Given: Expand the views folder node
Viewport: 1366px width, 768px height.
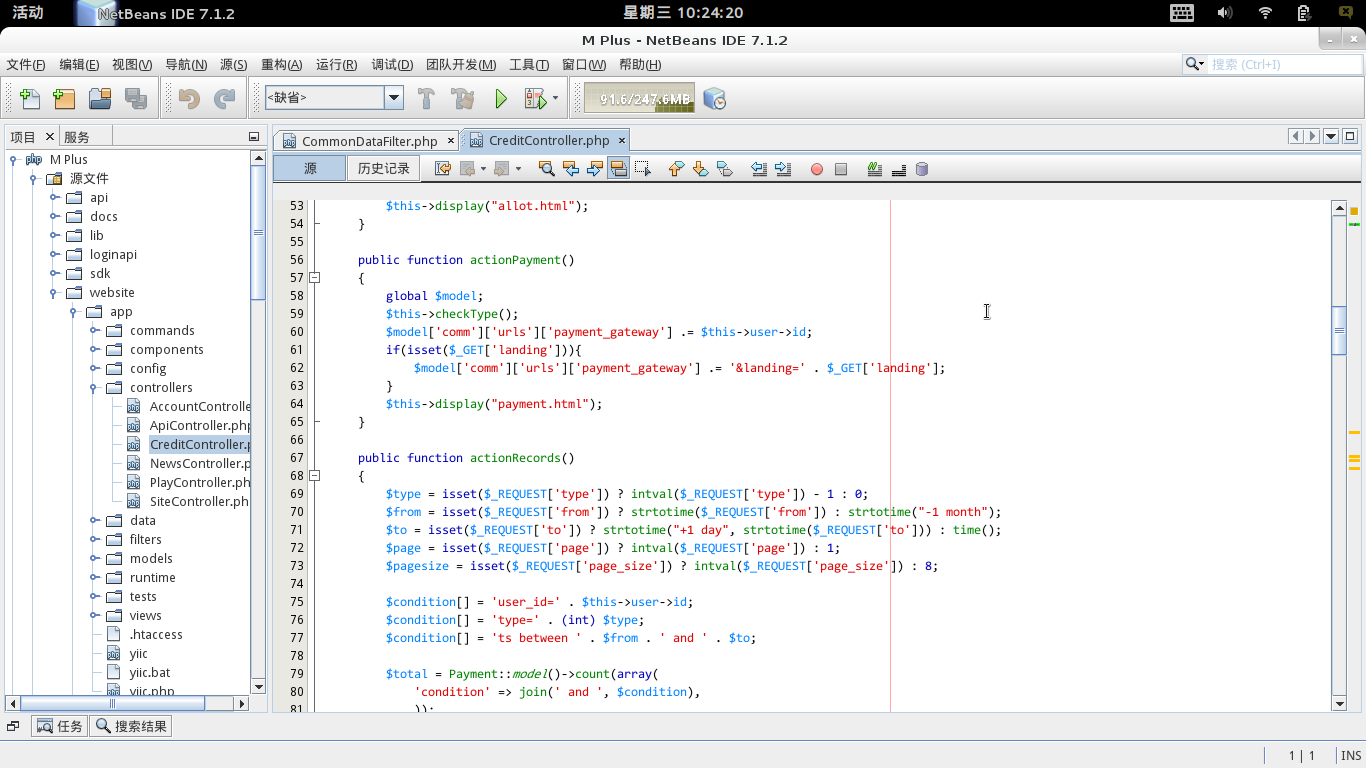Looking at the screenshot, I should [x=94, y=615].
